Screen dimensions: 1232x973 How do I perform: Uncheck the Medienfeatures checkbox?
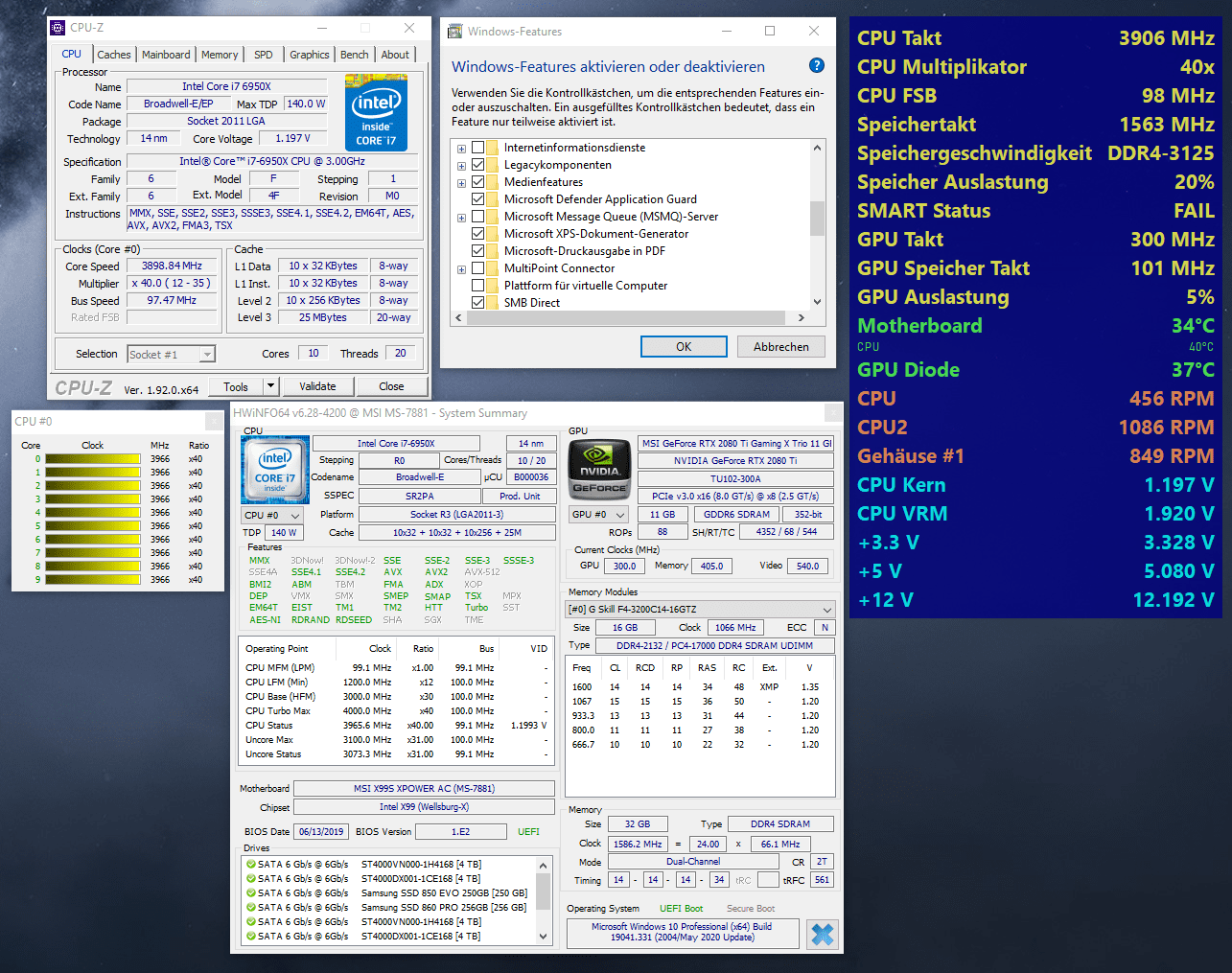pyautogui.click(x=477, y=182)
